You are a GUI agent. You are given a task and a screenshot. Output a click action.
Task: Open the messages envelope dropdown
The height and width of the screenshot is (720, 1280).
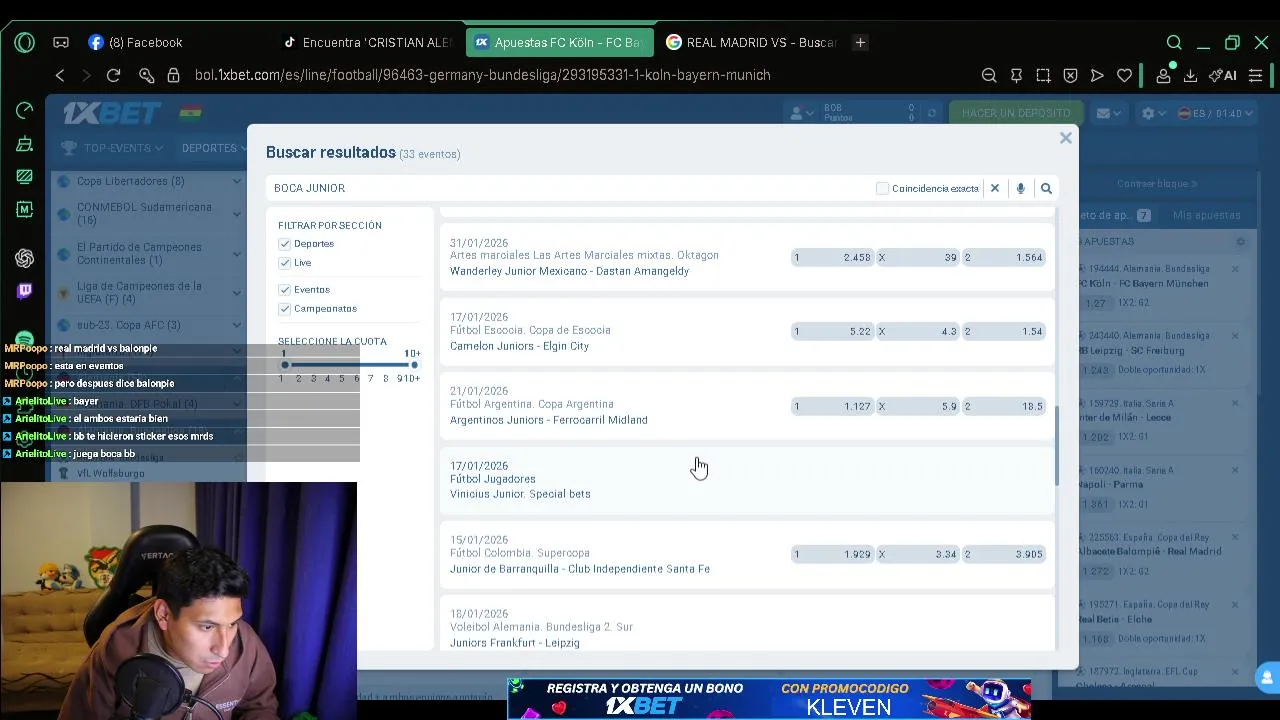1109,113
